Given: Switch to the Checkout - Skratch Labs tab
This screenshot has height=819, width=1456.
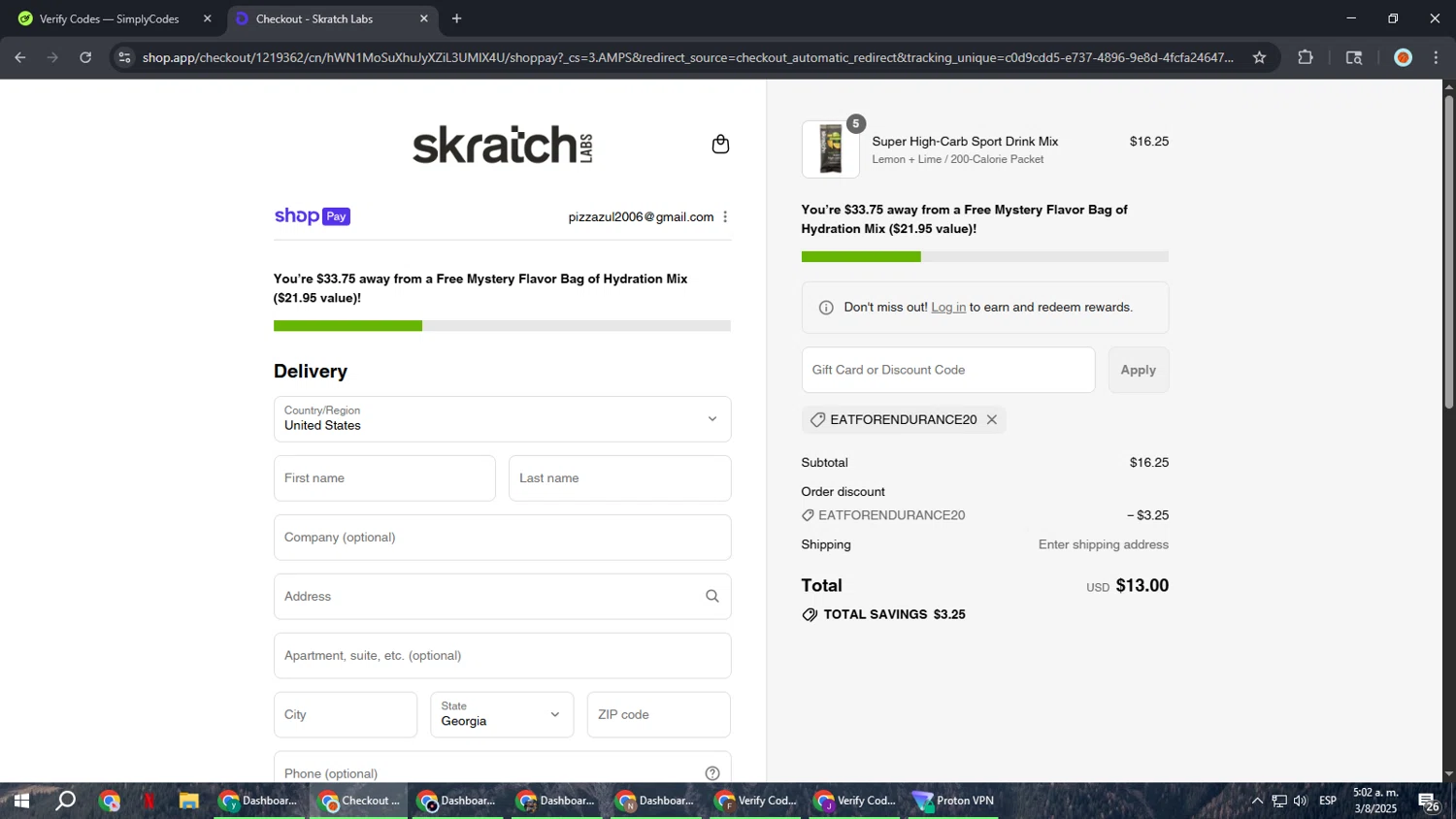Looking at the screenshot, I should click(332, 18).
